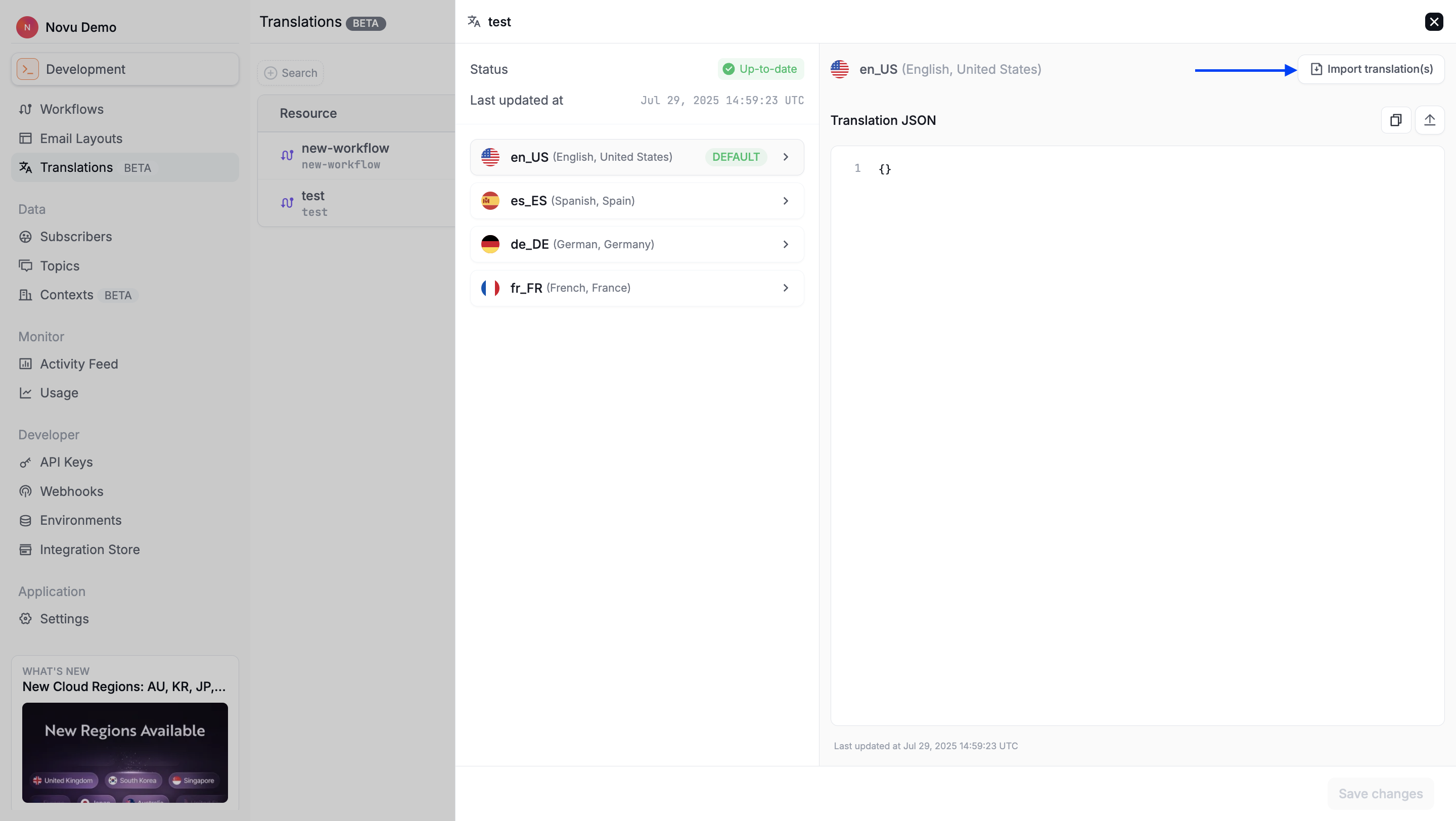The width and height of the screenshot is (1456, 821).
Task: Open the Development environment selector
Action: 125,69
